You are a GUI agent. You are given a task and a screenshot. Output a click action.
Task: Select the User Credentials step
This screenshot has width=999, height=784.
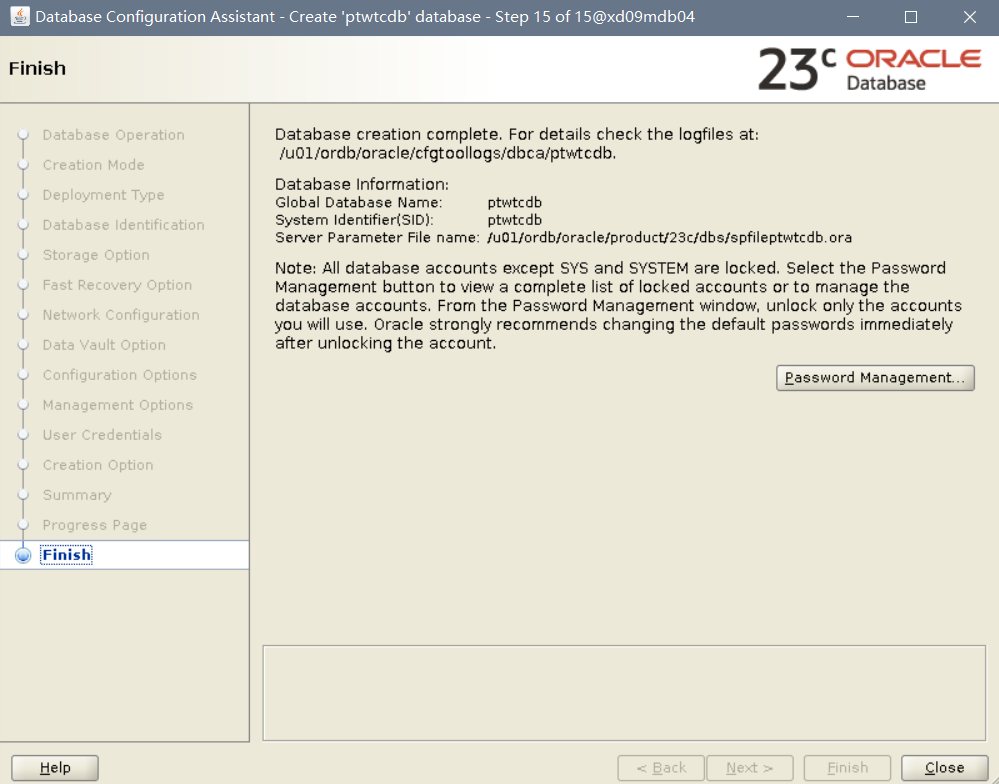pyautogui.click(x=103, y=434)
